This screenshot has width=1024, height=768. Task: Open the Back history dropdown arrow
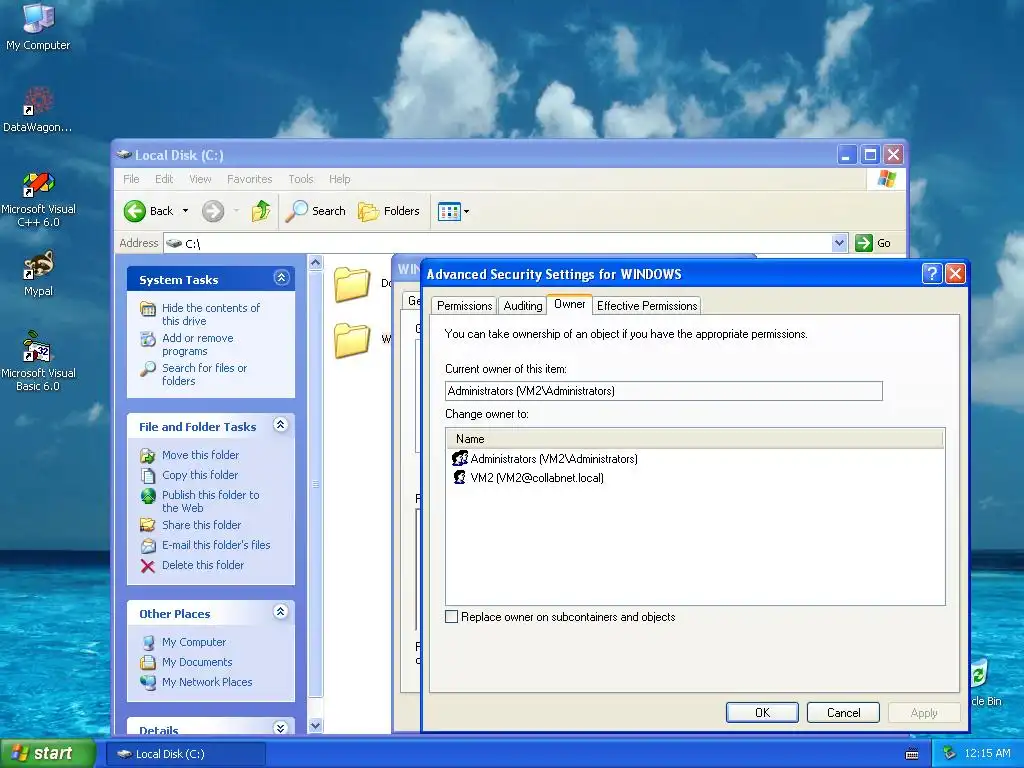[185, 211]
